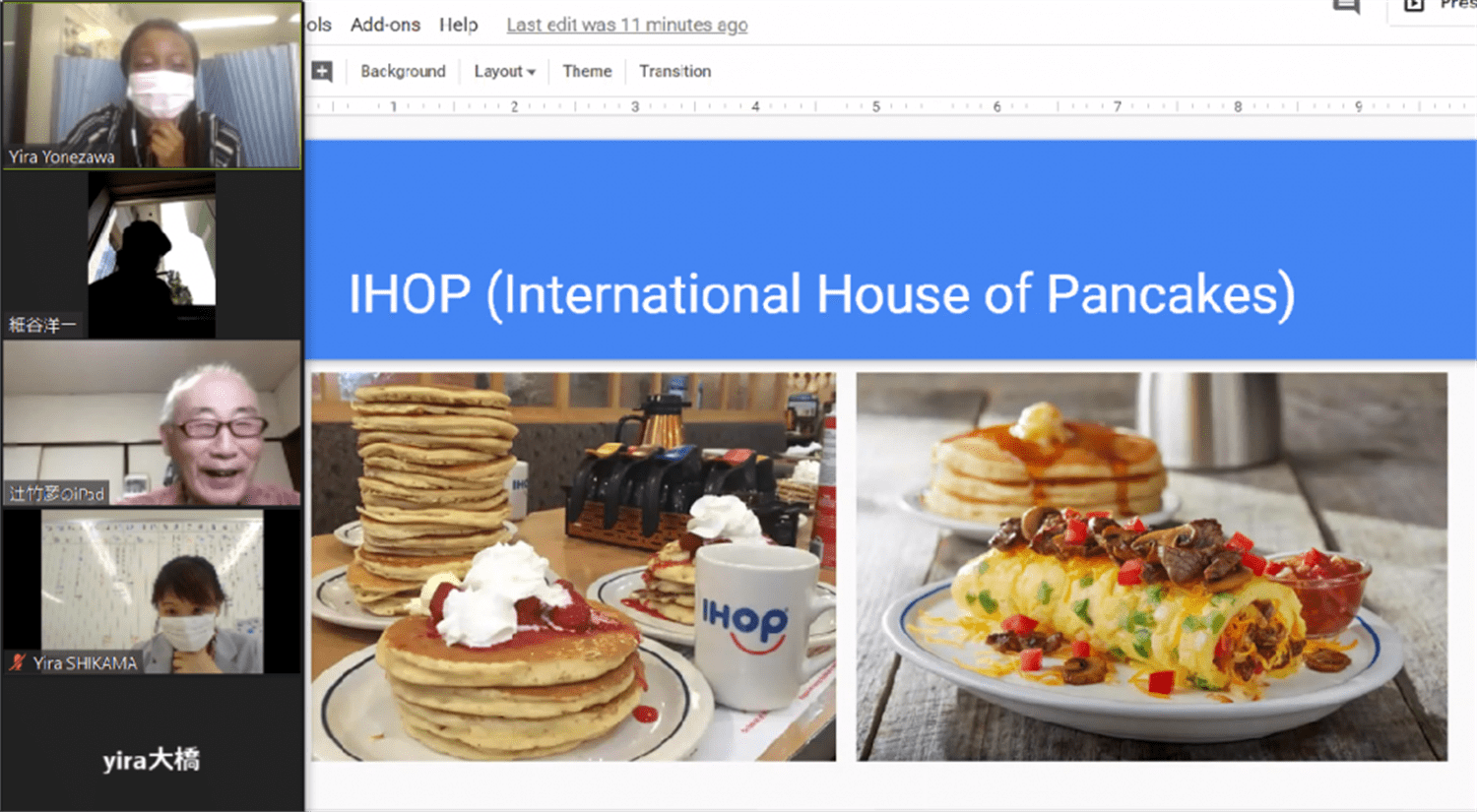The height and width of the screenshot is (812, 1477).
Task: Click the new slide plus icon
Action: 322,71
